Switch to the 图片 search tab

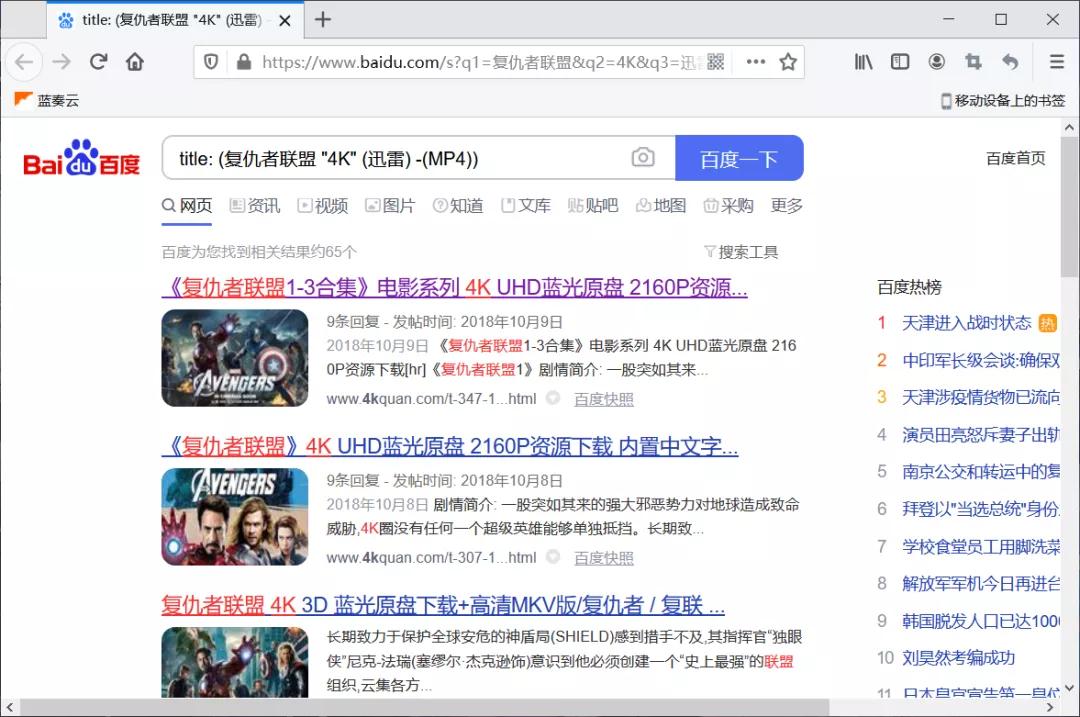(389, 206)
